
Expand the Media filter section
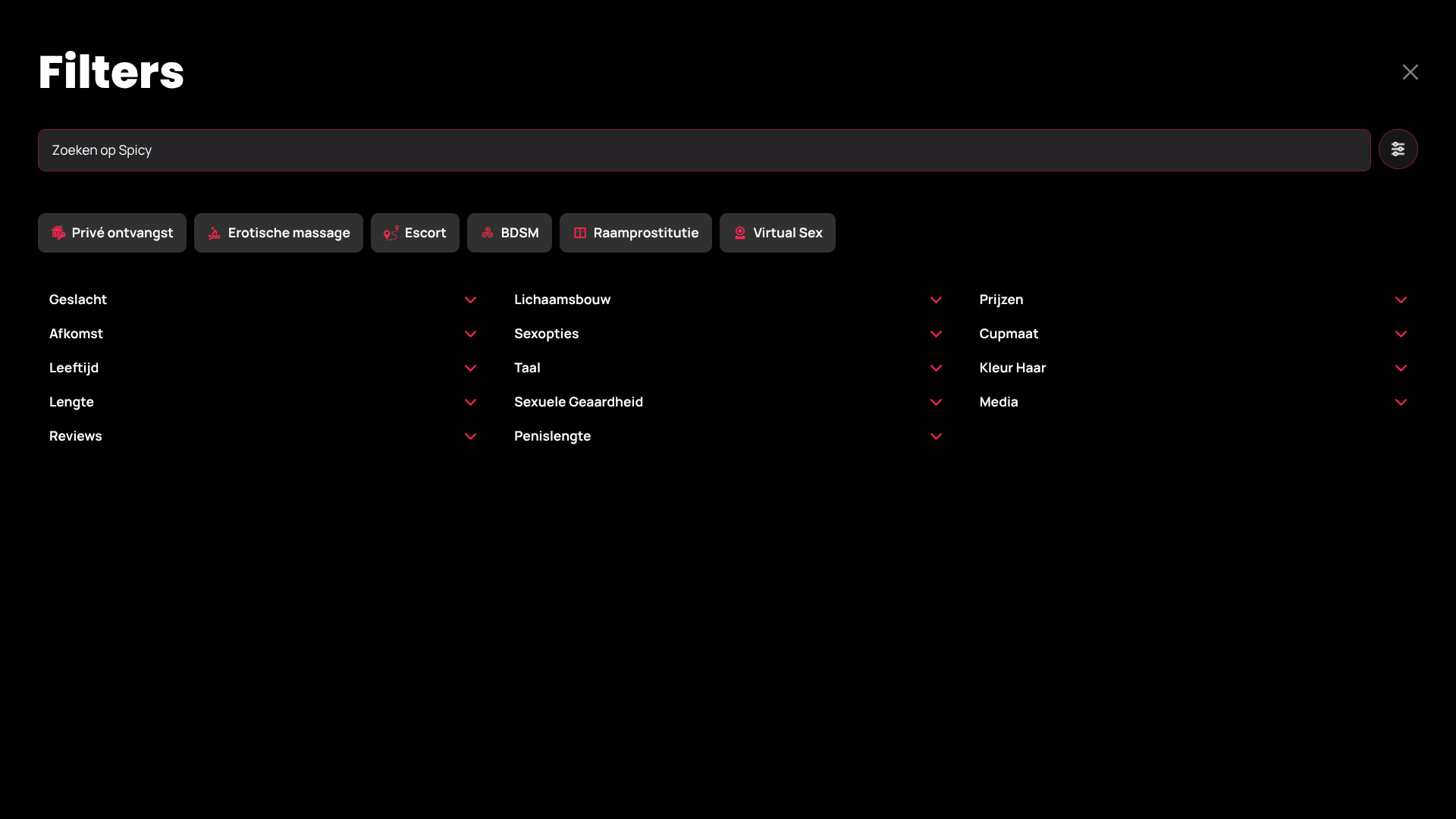pyautogui.click(x=1401, y=403)
